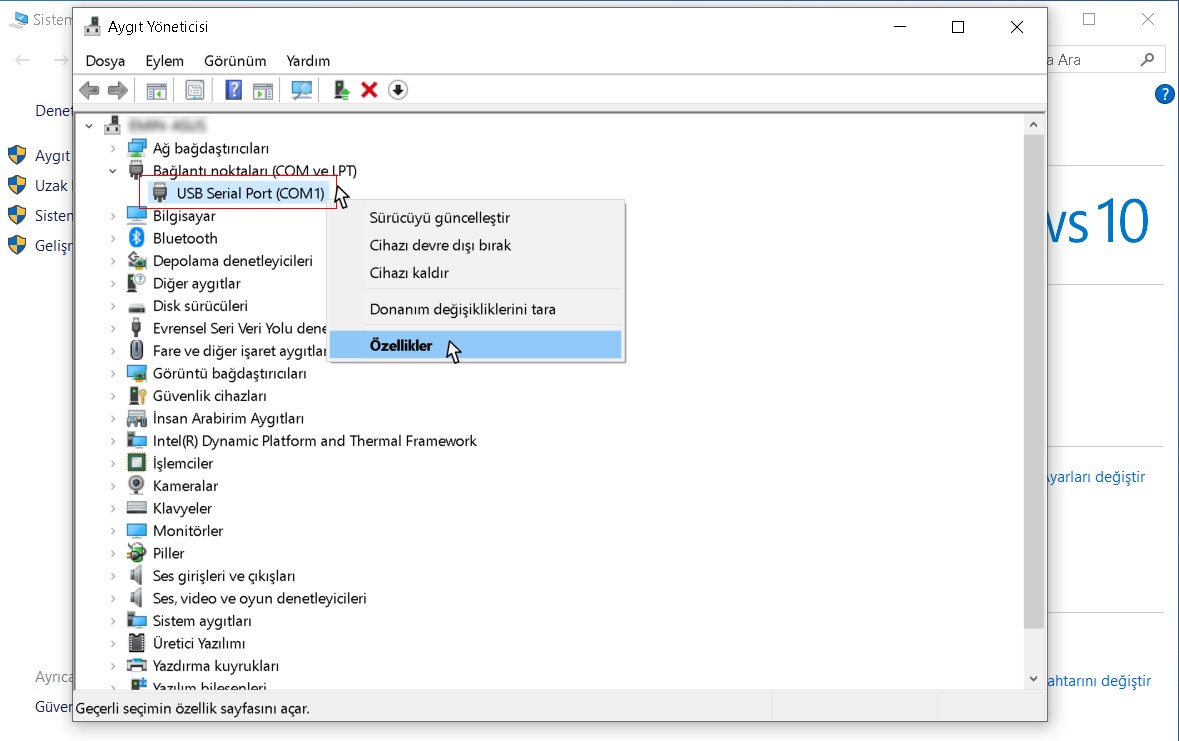This screenshot has height=741, width=1179.
Task: Click the blue question mark help toolbar icon
Action: pos(233,90)
